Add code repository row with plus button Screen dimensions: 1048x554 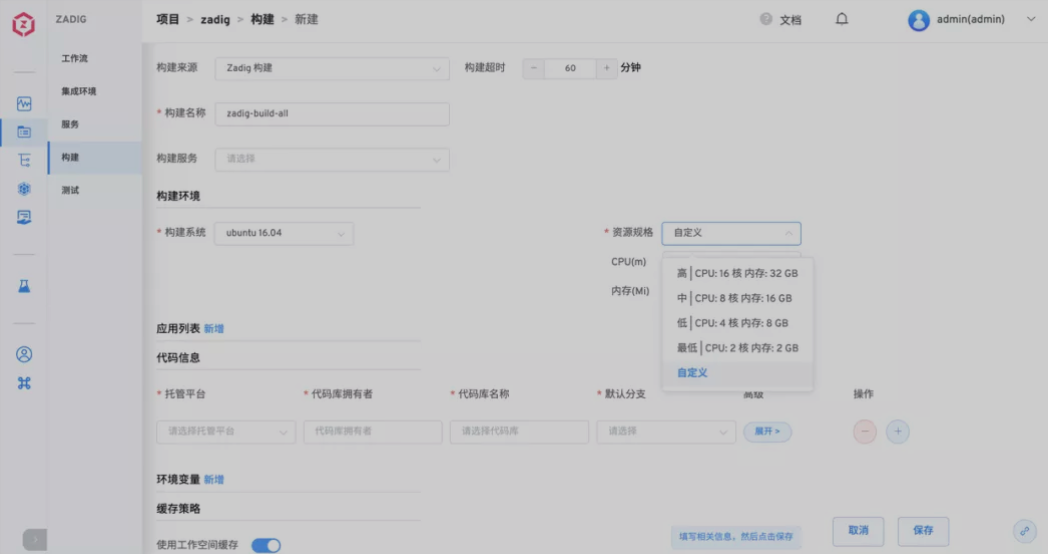898,432
